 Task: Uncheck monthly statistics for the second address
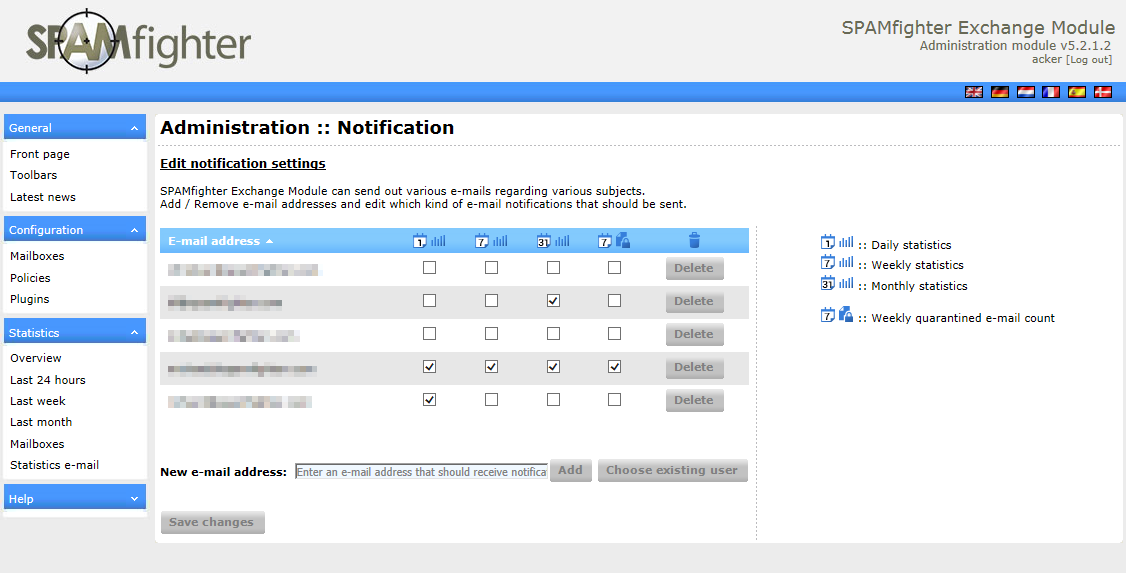[553, 301]
